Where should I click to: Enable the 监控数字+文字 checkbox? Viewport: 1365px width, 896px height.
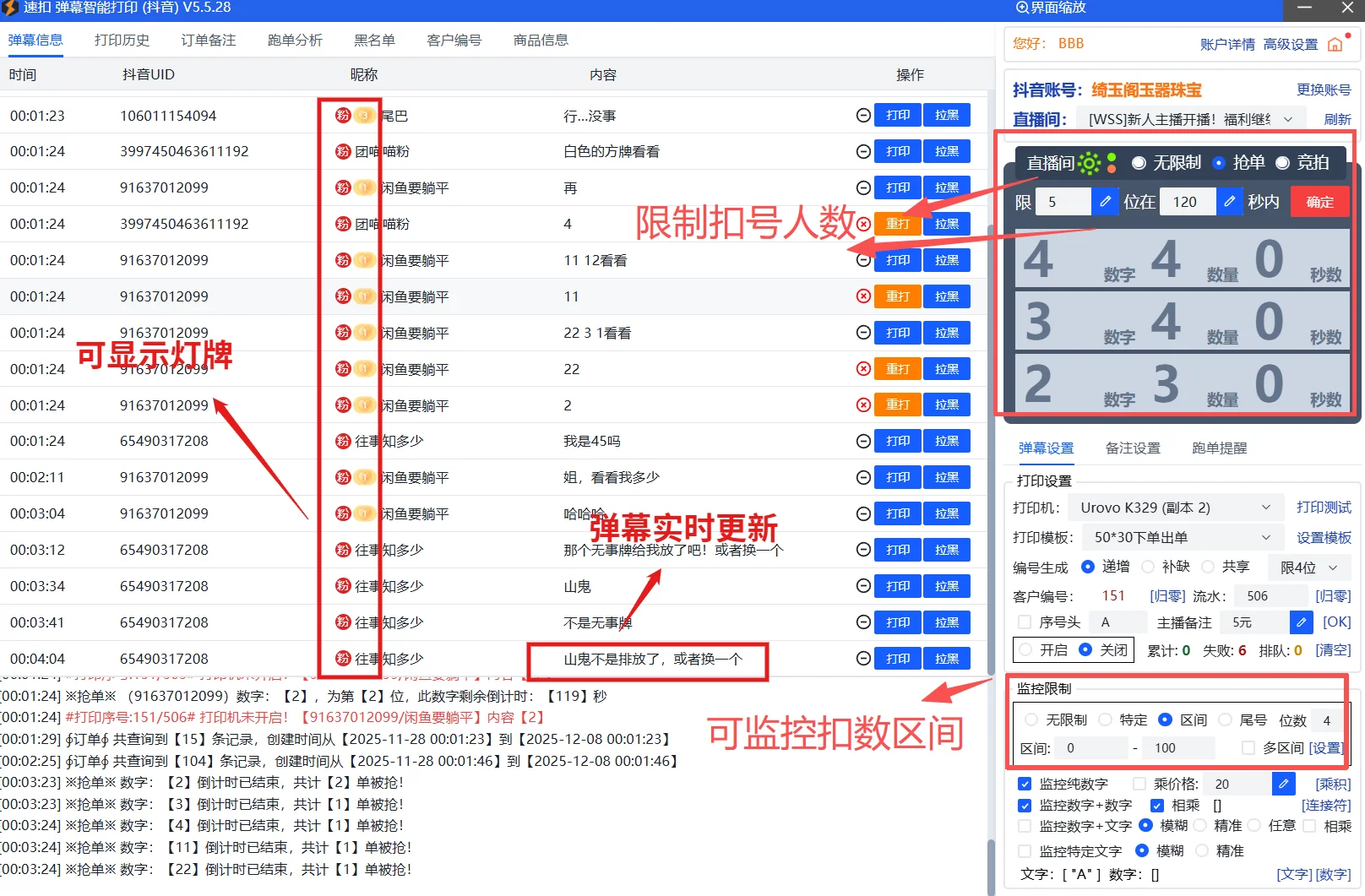pyautogui.click(x=1025, y=826)
